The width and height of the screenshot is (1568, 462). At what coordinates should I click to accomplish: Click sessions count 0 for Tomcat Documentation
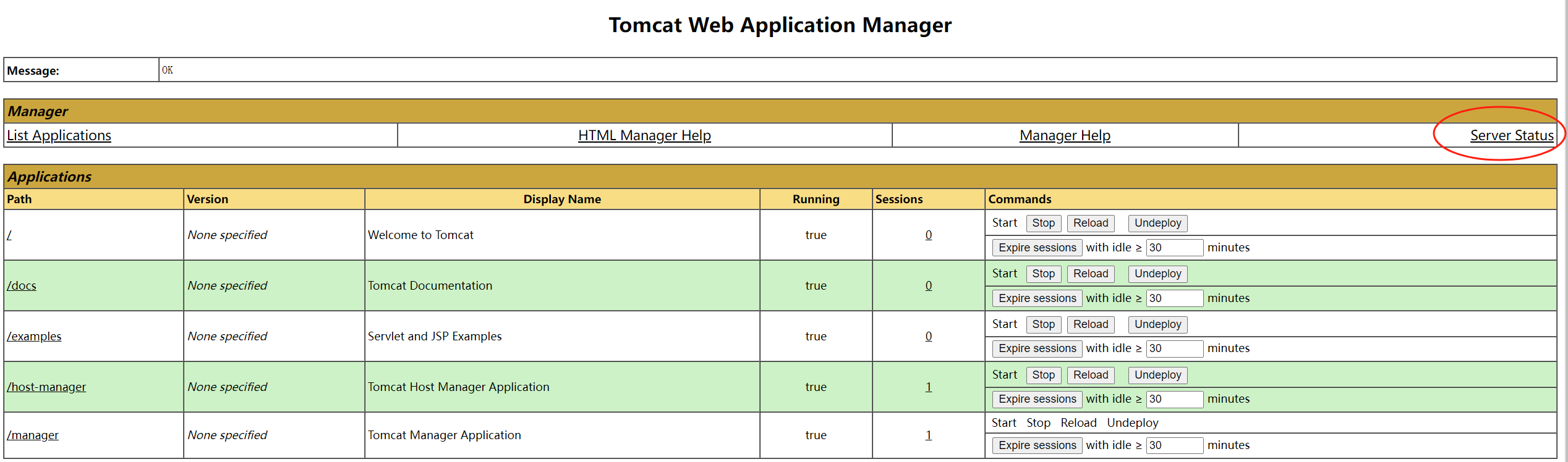coord(929,286)
